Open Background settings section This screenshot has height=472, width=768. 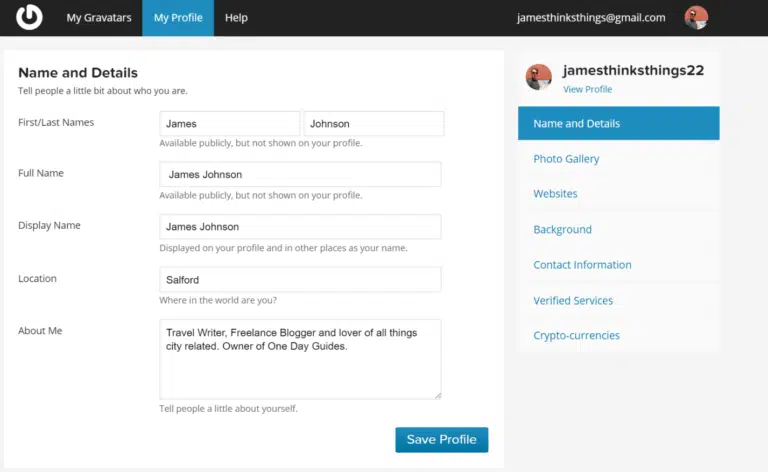(562, 229)
